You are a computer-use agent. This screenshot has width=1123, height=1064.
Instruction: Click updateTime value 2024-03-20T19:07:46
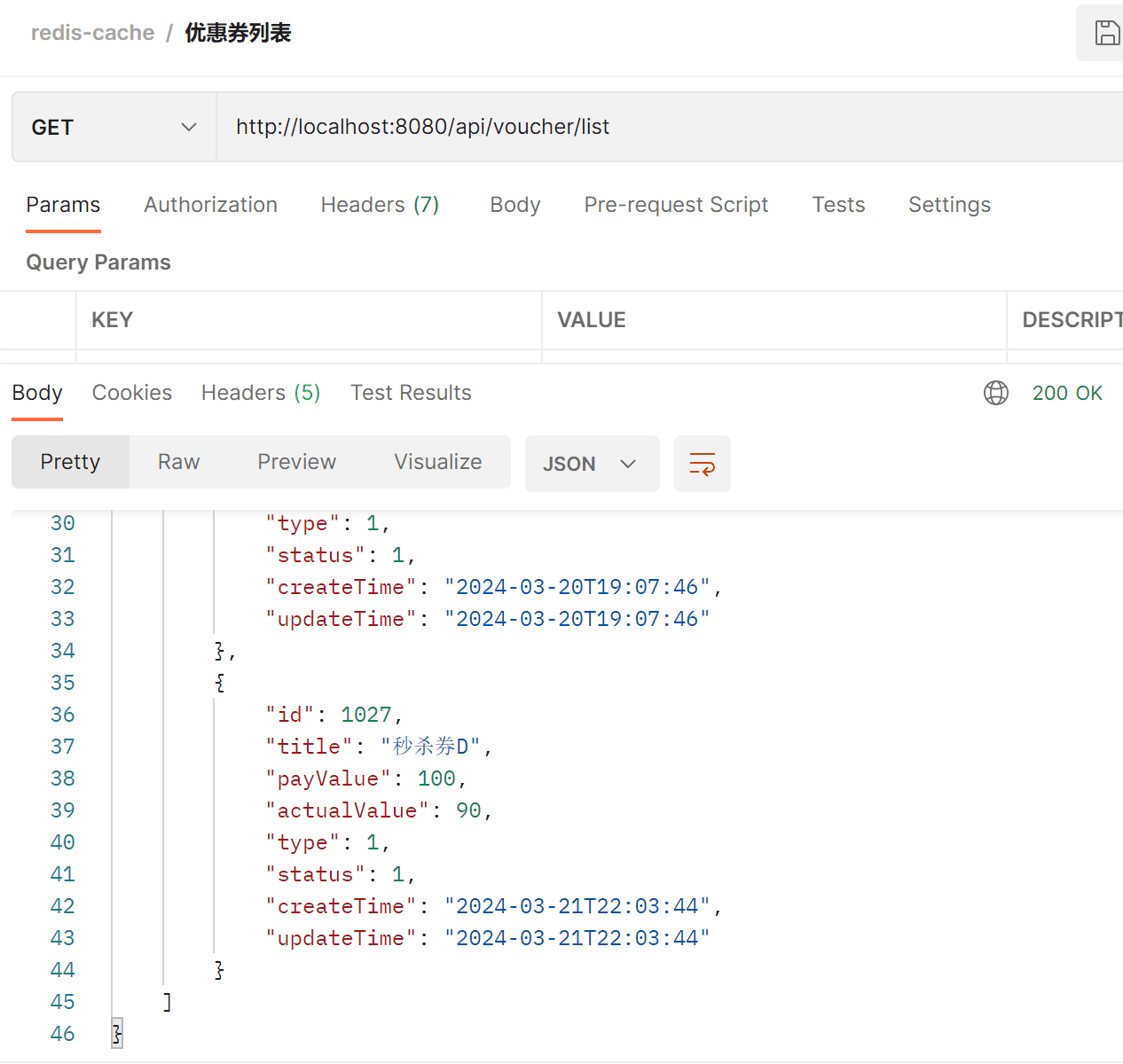pyautogui.click(x=577, y=619)
